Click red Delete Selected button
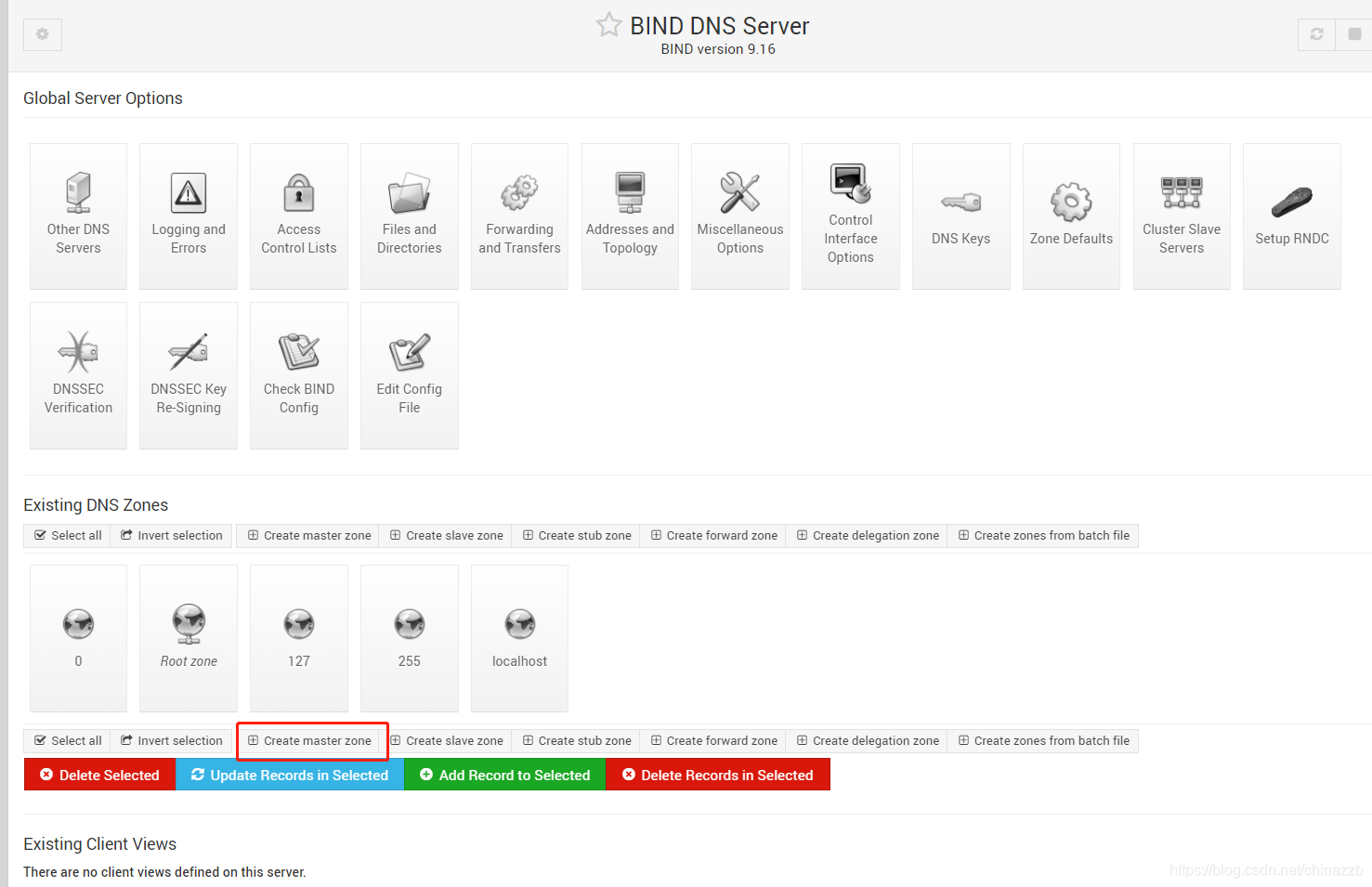Viewport: 1372px width, 887px height. coord(99,775)
